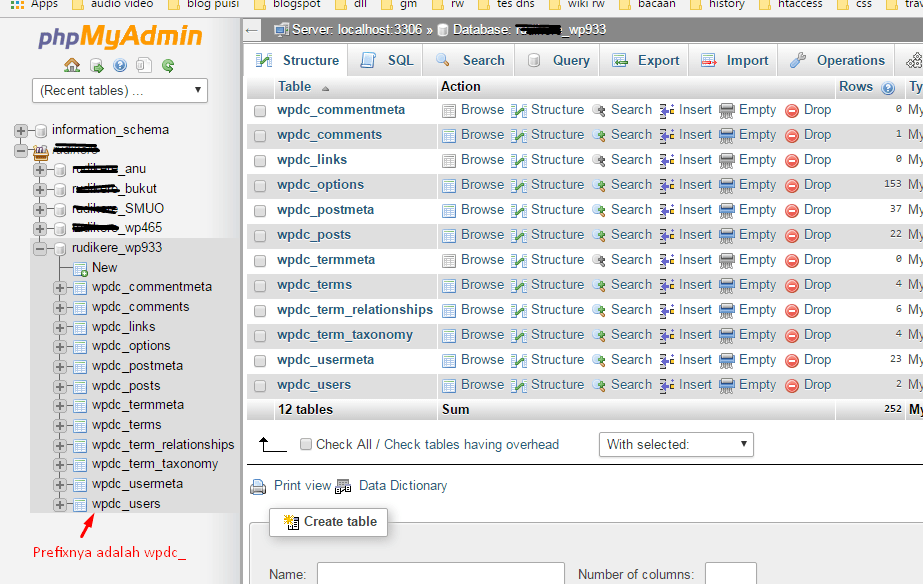
Task: Open the With selected dropdown
Action: point(676,444)
